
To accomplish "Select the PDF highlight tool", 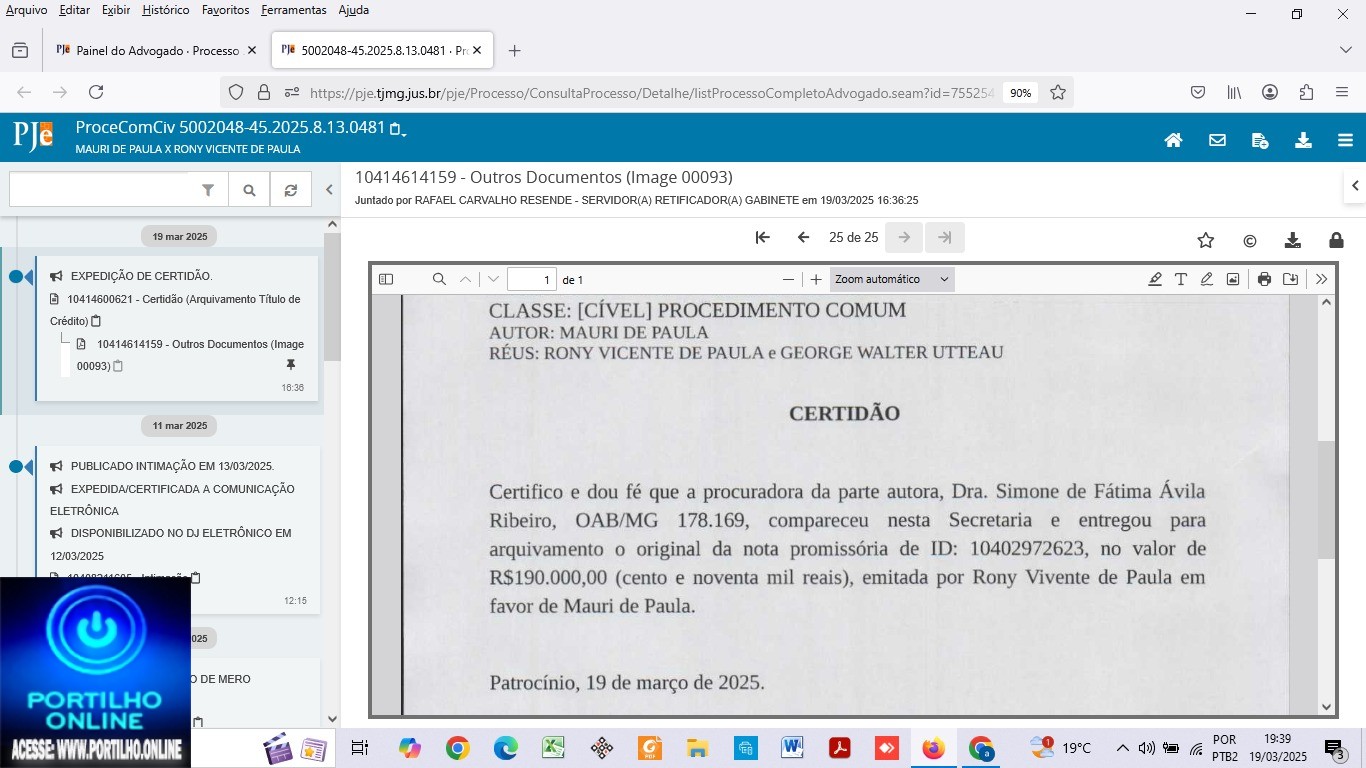I will (x=1155, y=280).
